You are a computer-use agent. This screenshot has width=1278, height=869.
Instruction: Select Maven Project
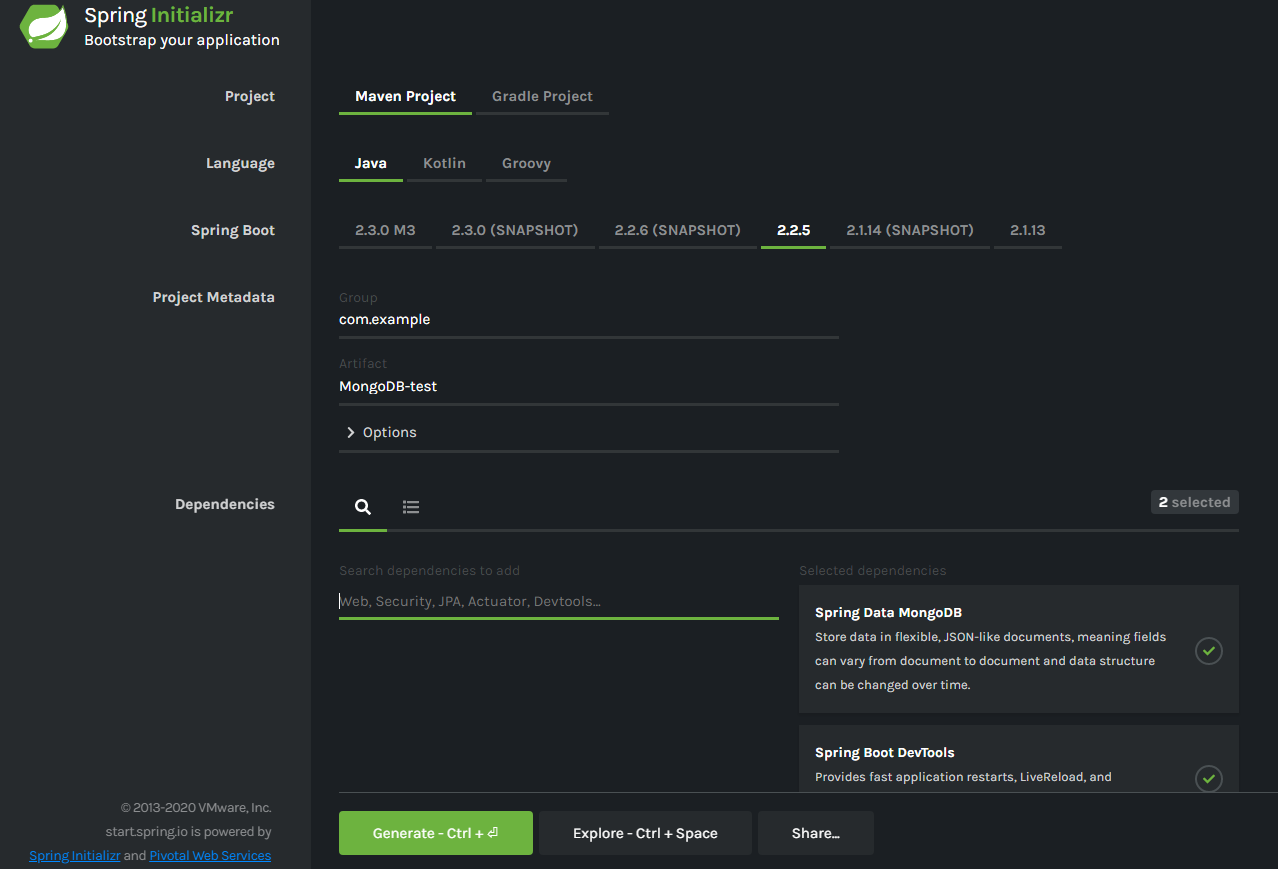[405, 96]
